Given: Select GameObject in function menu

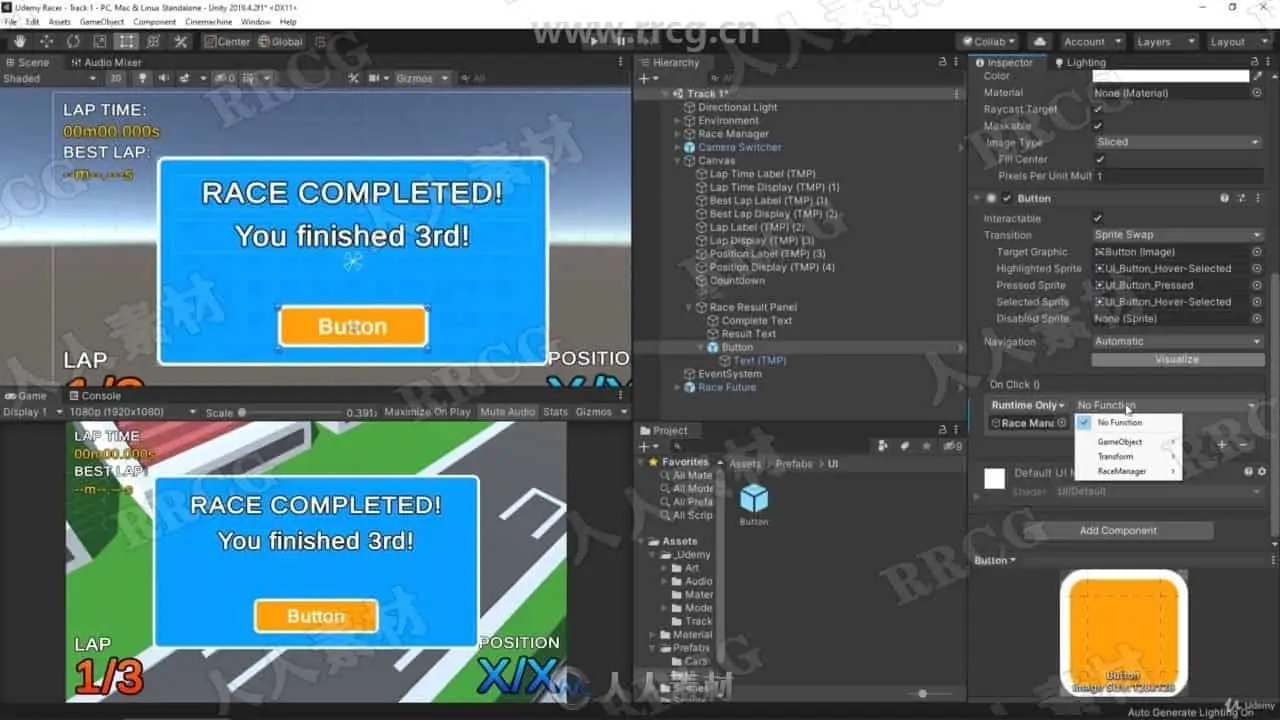Looking at the screenshot, I should (1128, 441).
